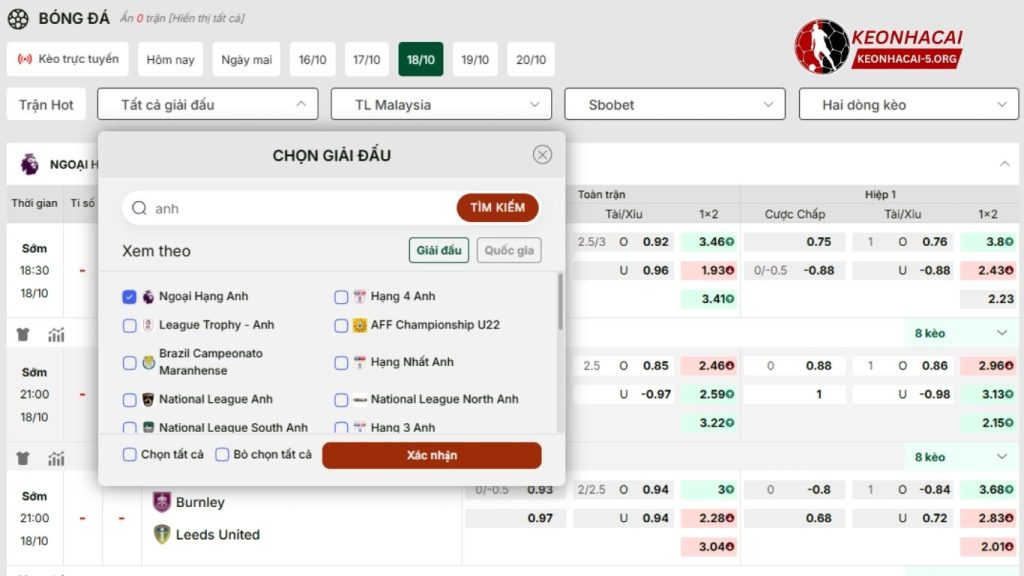The height and width of the screenshot is (576, 1024).
Task: Switch to the Hôm nay tab
Action: [170, 60]
